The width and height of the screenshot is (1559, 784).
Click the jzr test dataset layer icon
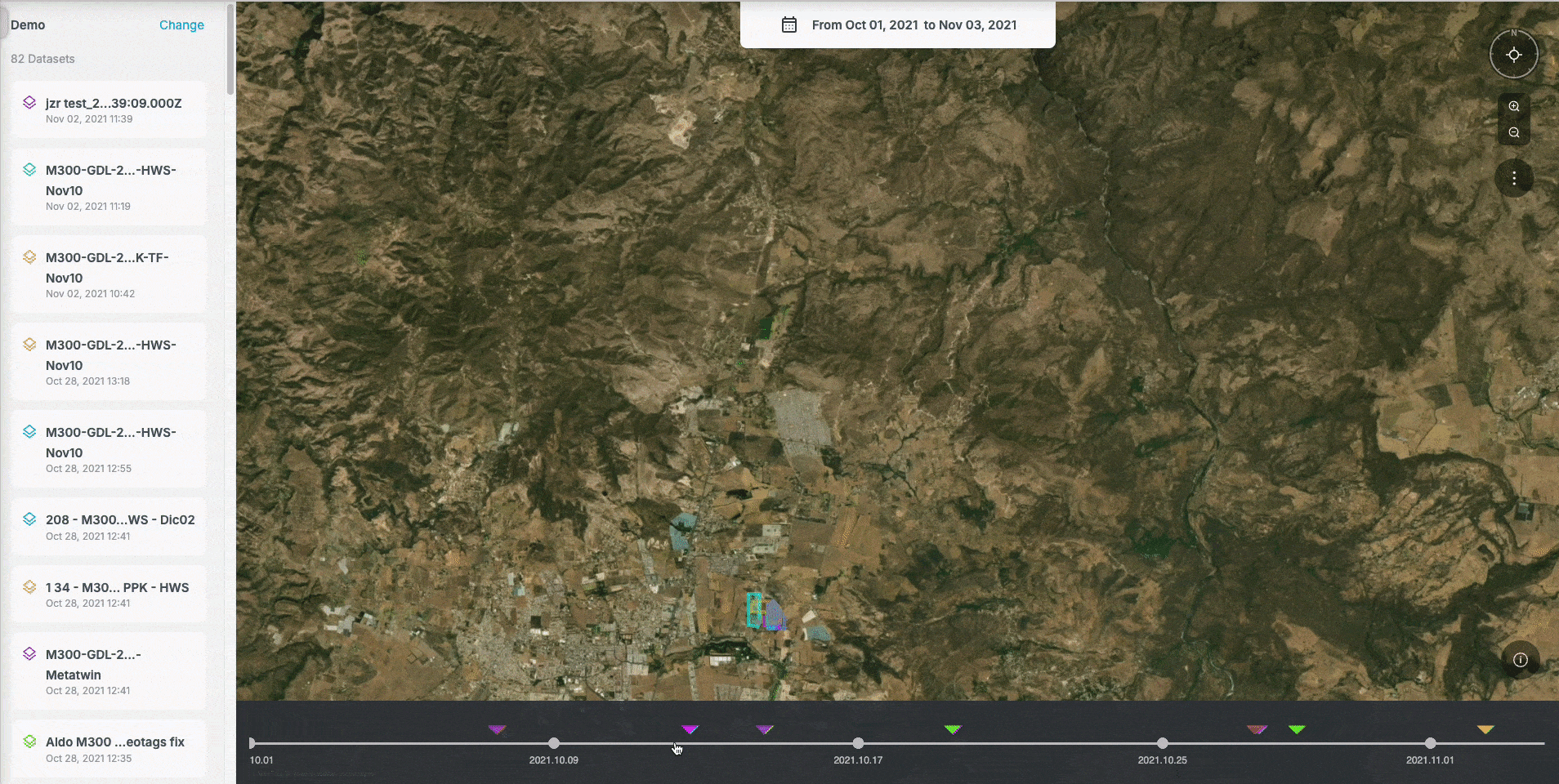(x=29, y=103)
